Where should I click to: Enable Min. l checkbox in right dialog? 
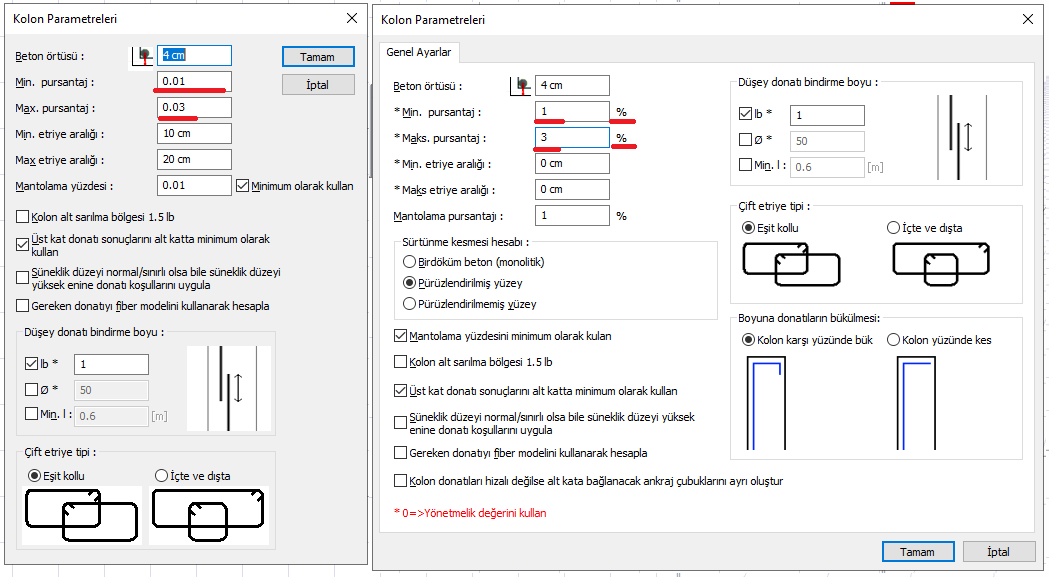[745, 165]
